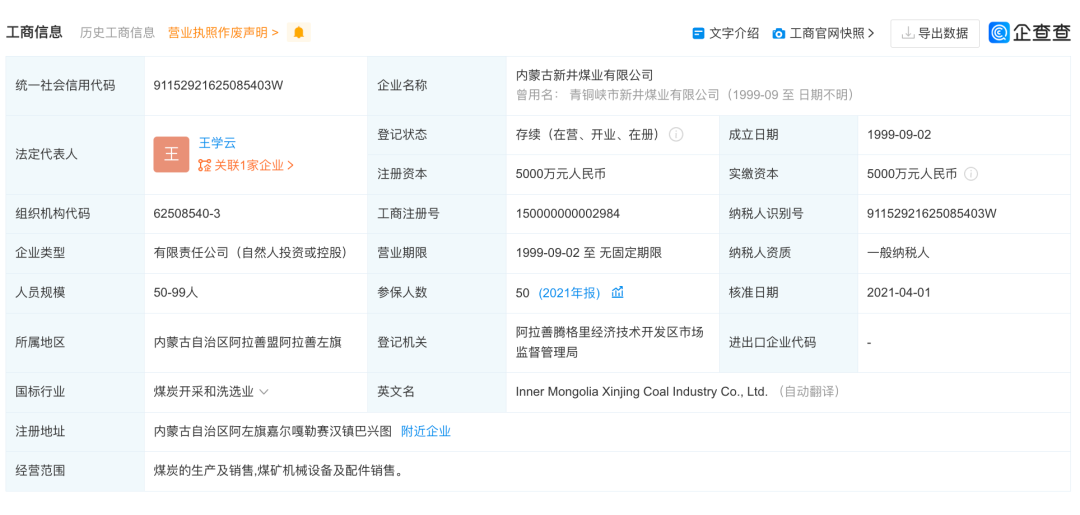
Task: Click English name Inner Mongolia Xinjing Coal Industry
Action: pyautogui.click(x=641, y=392)
